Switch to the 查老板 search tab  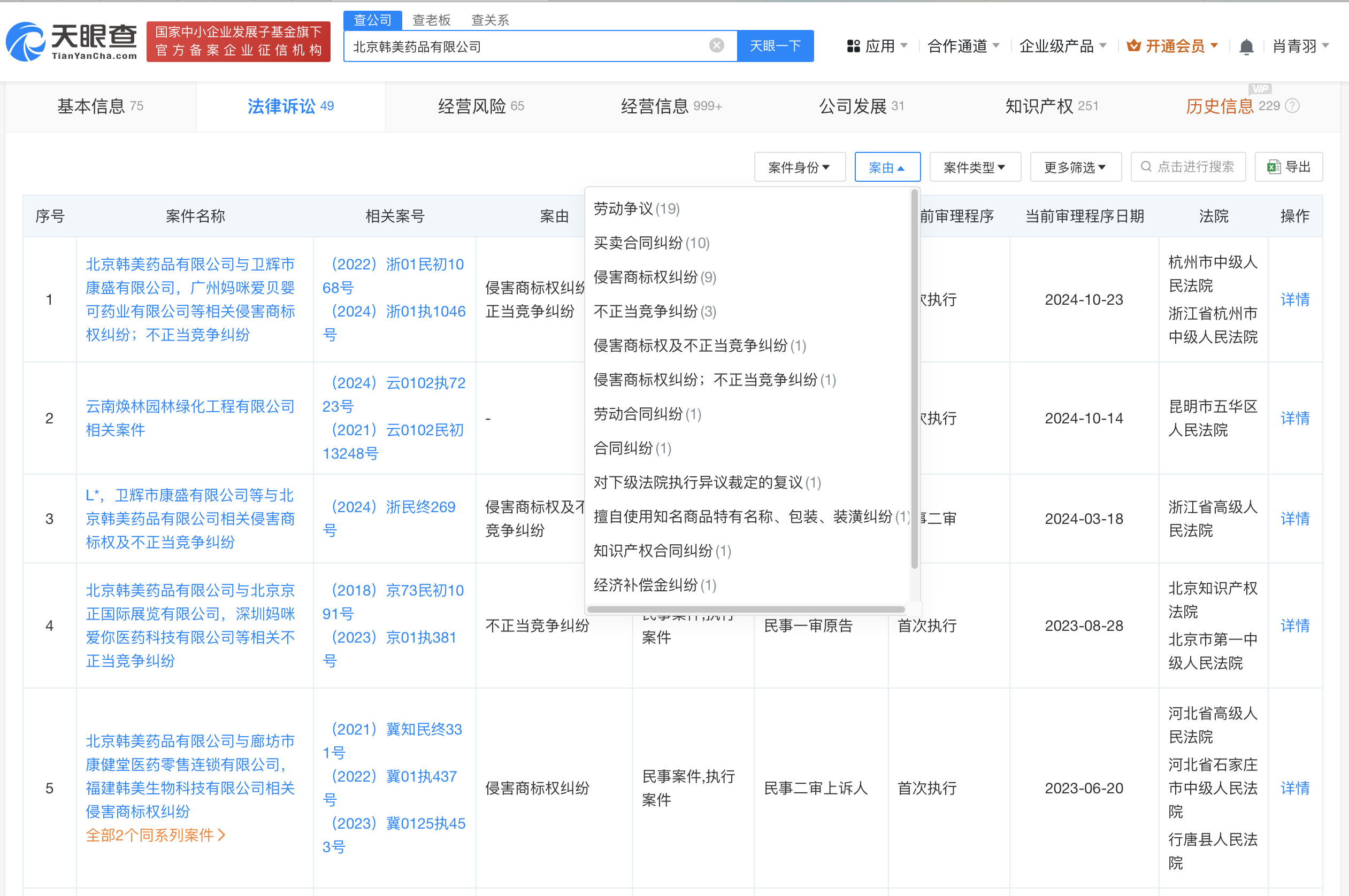432,20
